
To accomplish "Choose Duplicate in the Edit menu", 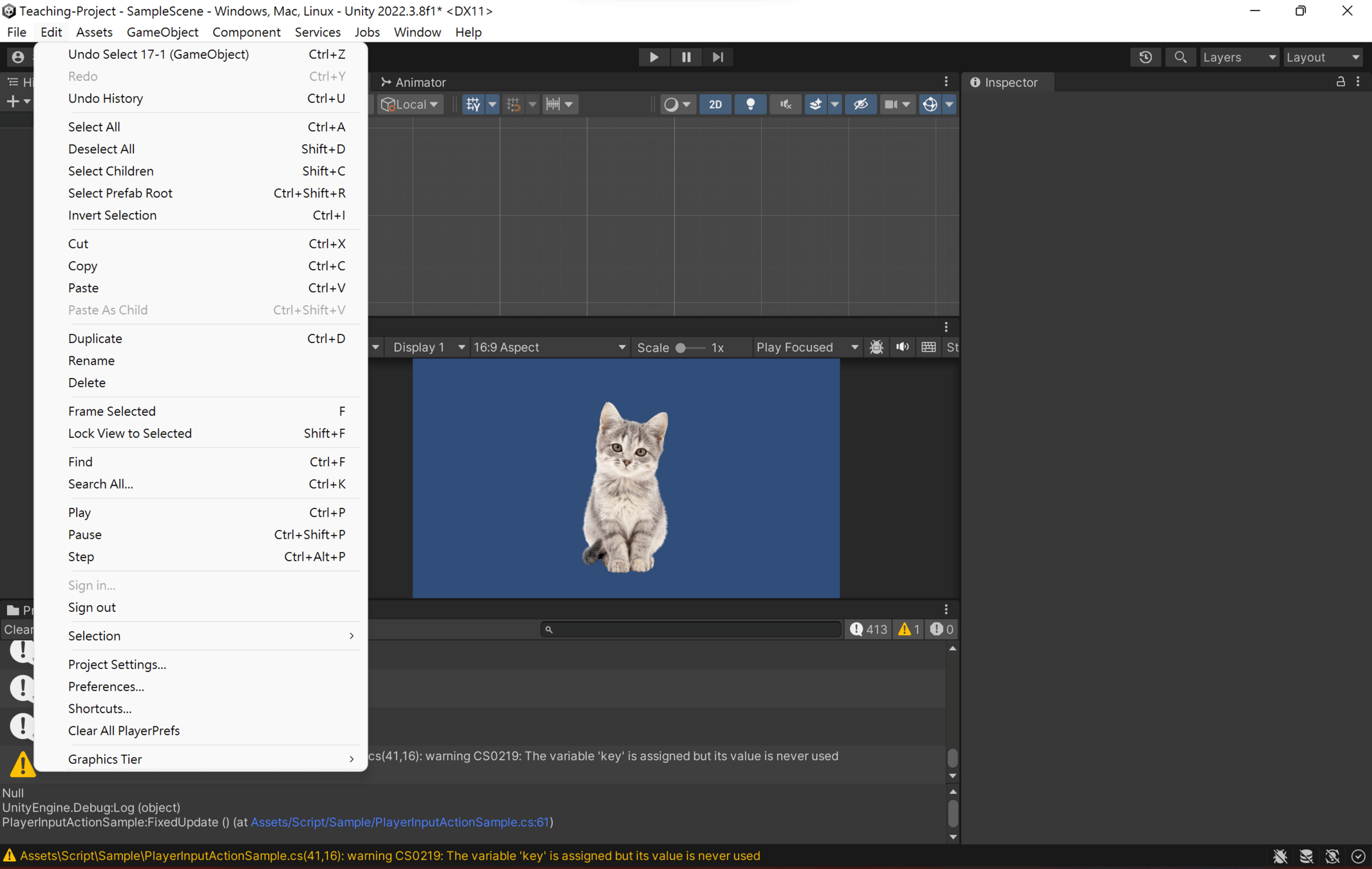I will [95, 339].
